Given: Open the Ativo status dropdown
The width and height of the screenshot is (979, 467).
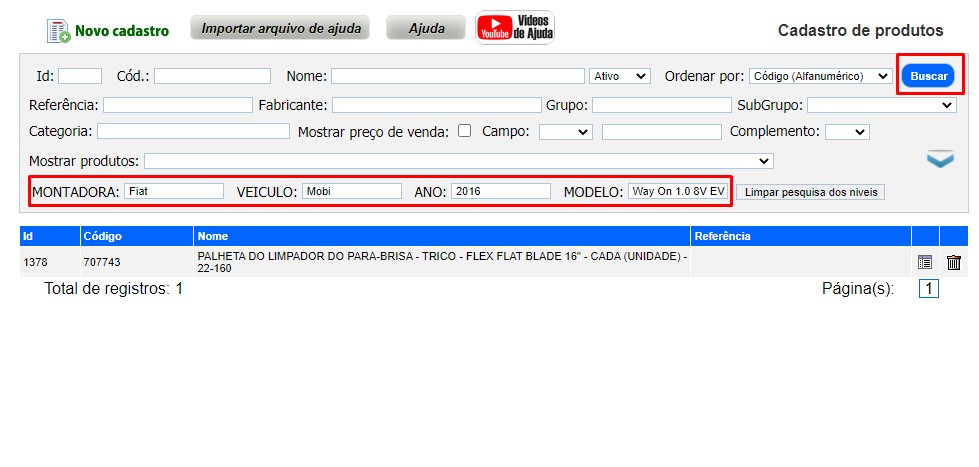Looking at the screenshot, I should pos(620,76).
